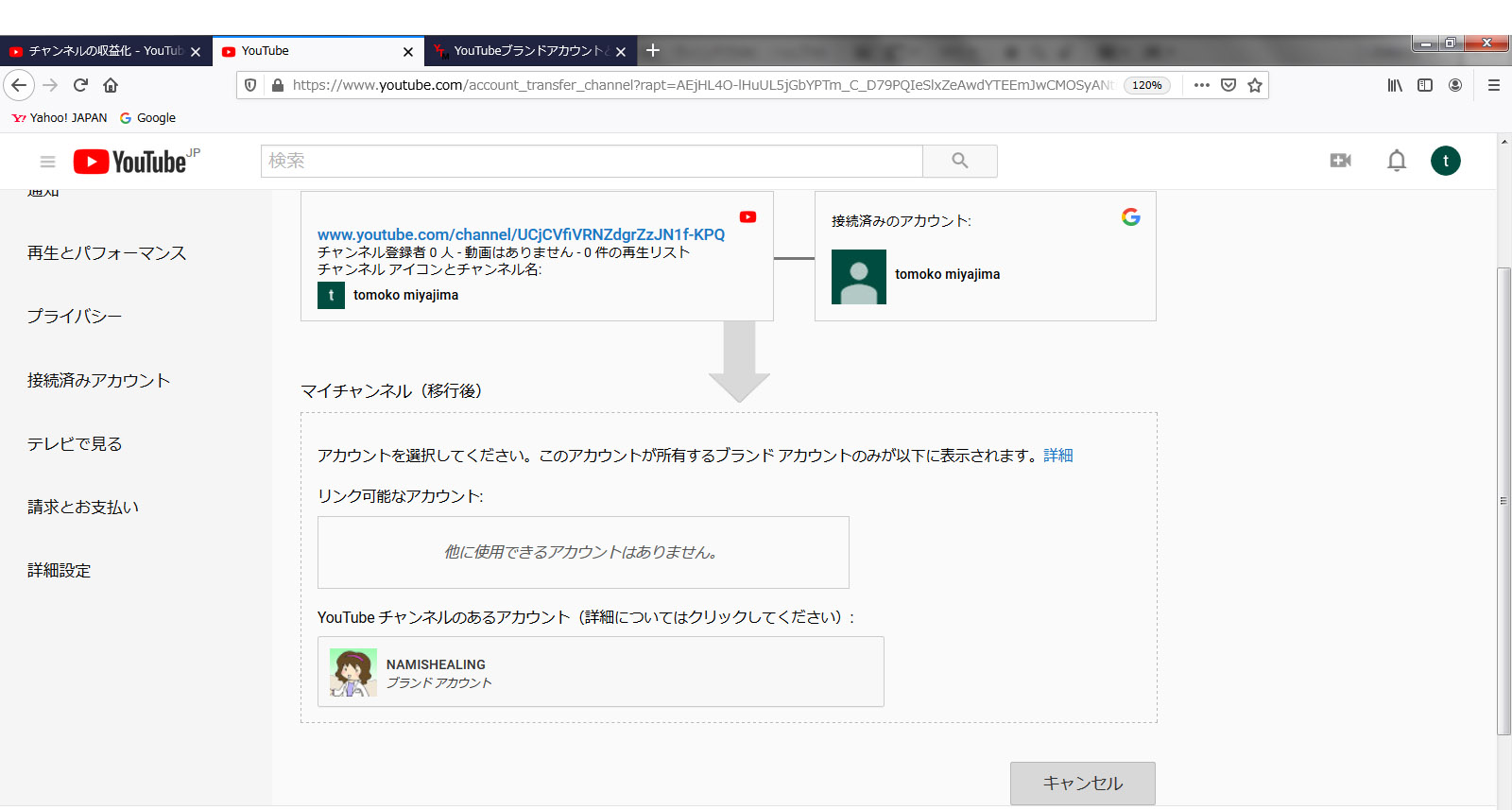Click the 120% zoom level badge

pos(1147,85)
